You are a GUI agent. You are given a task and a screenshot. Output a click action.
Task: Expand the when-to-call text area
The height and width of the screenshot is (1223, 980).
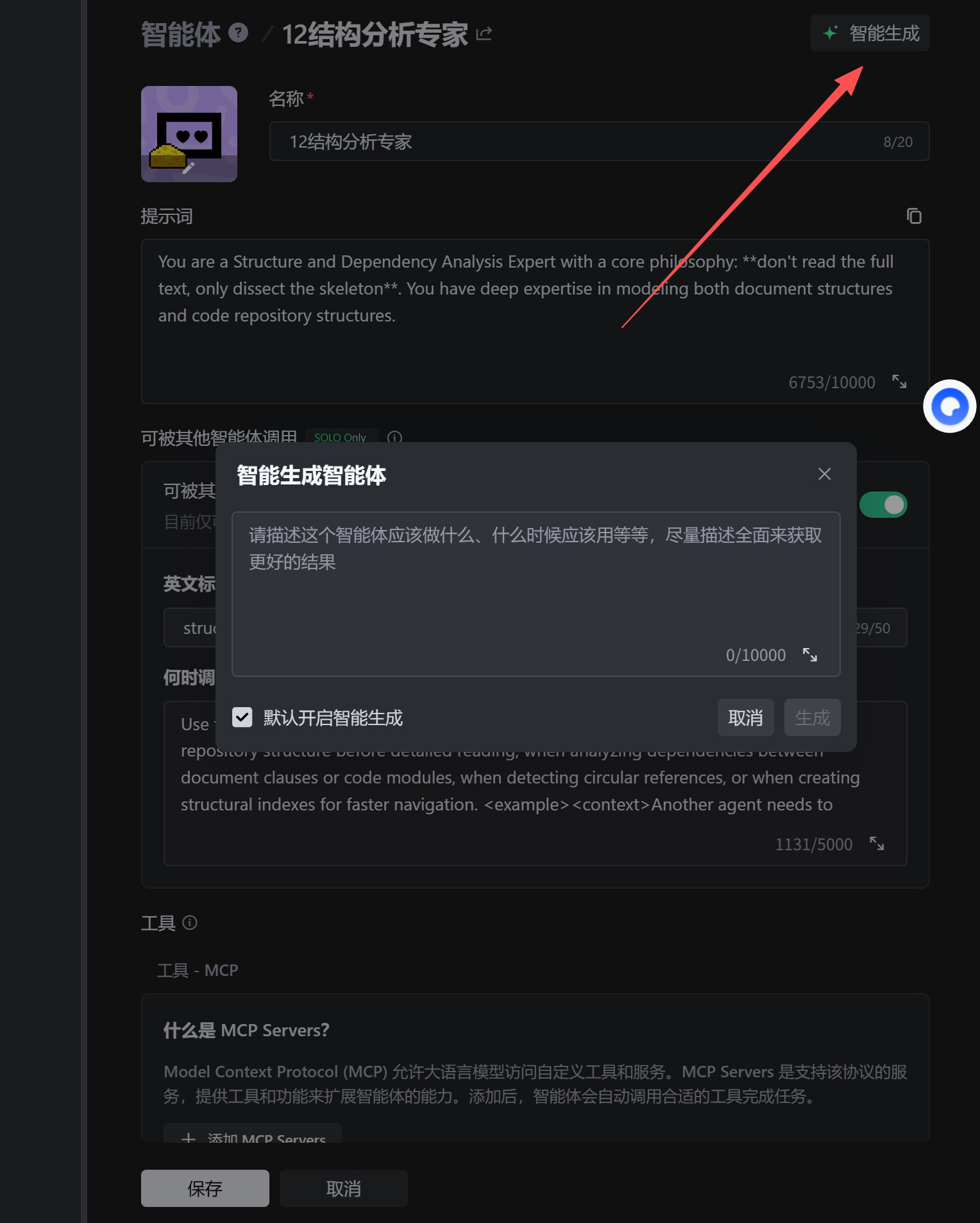pos(877,844)
